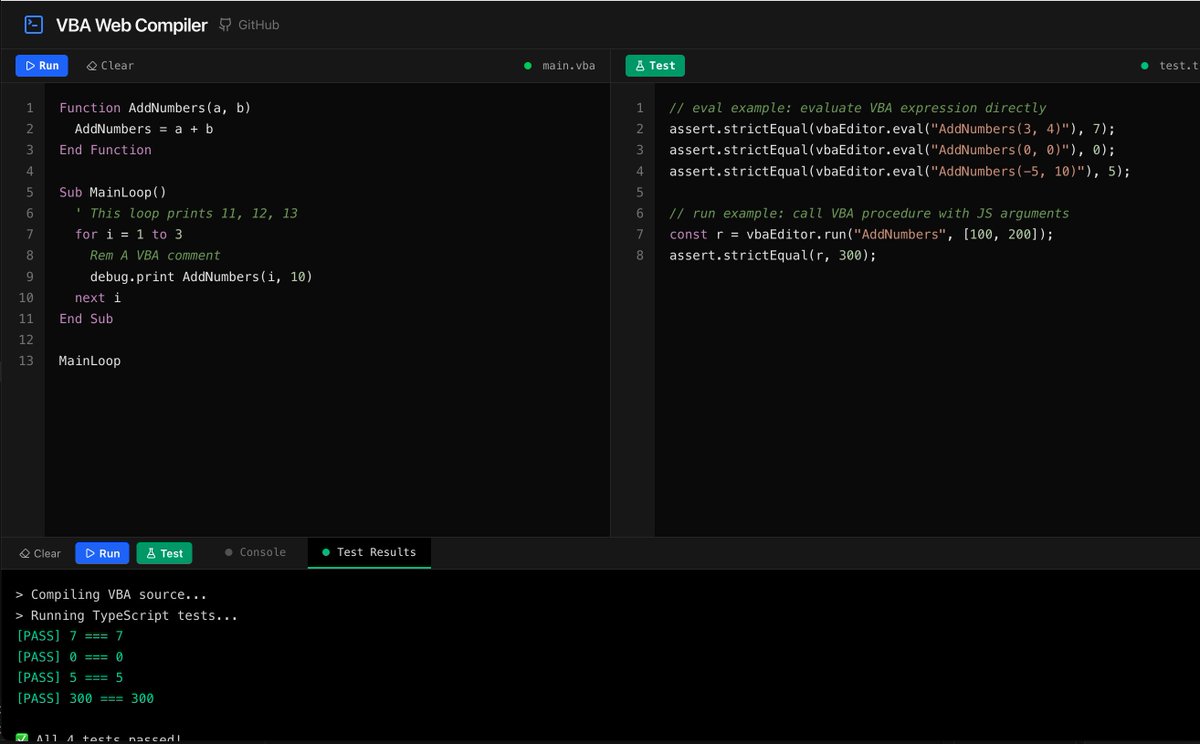The width and height of the screenshot is (1200, 744).
Task: Click the VBA Web Compiler title
Action: tap(131, 25)
